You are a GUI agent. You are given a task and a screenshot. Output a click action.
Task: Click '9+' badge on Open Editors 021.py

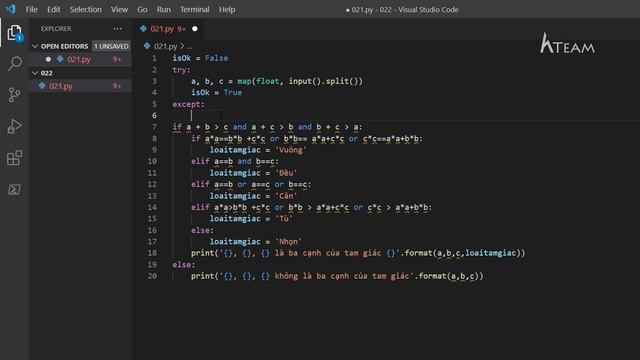coord(117,59)
